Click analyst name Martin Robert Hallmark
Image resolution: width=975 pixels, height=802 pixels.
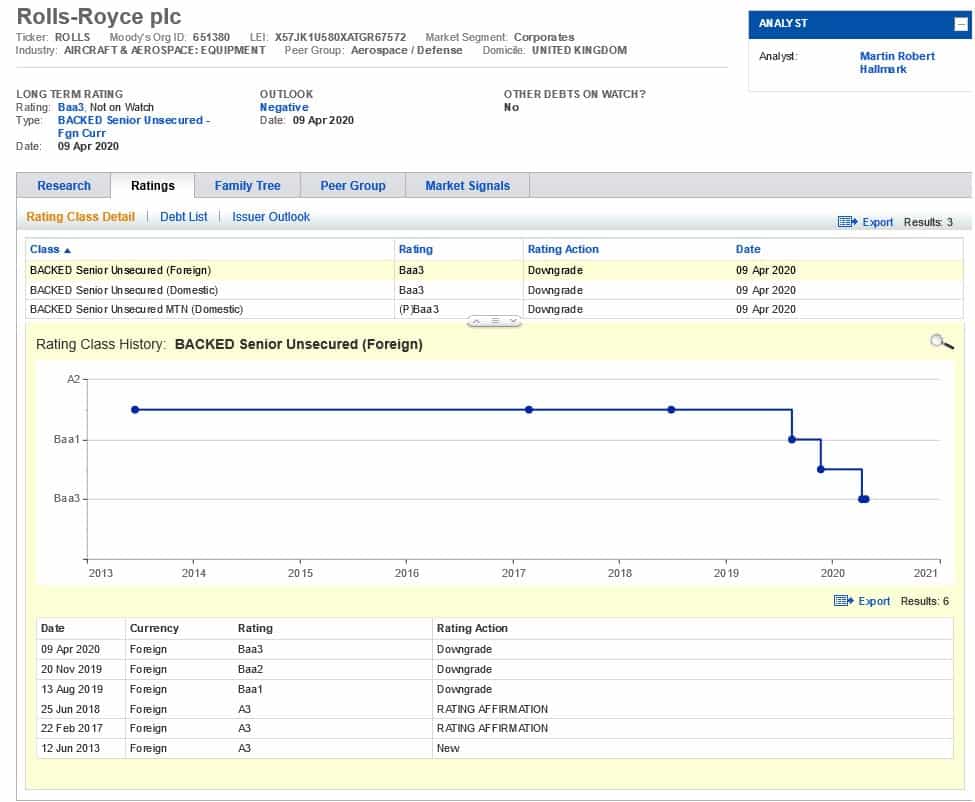(897, 63)
